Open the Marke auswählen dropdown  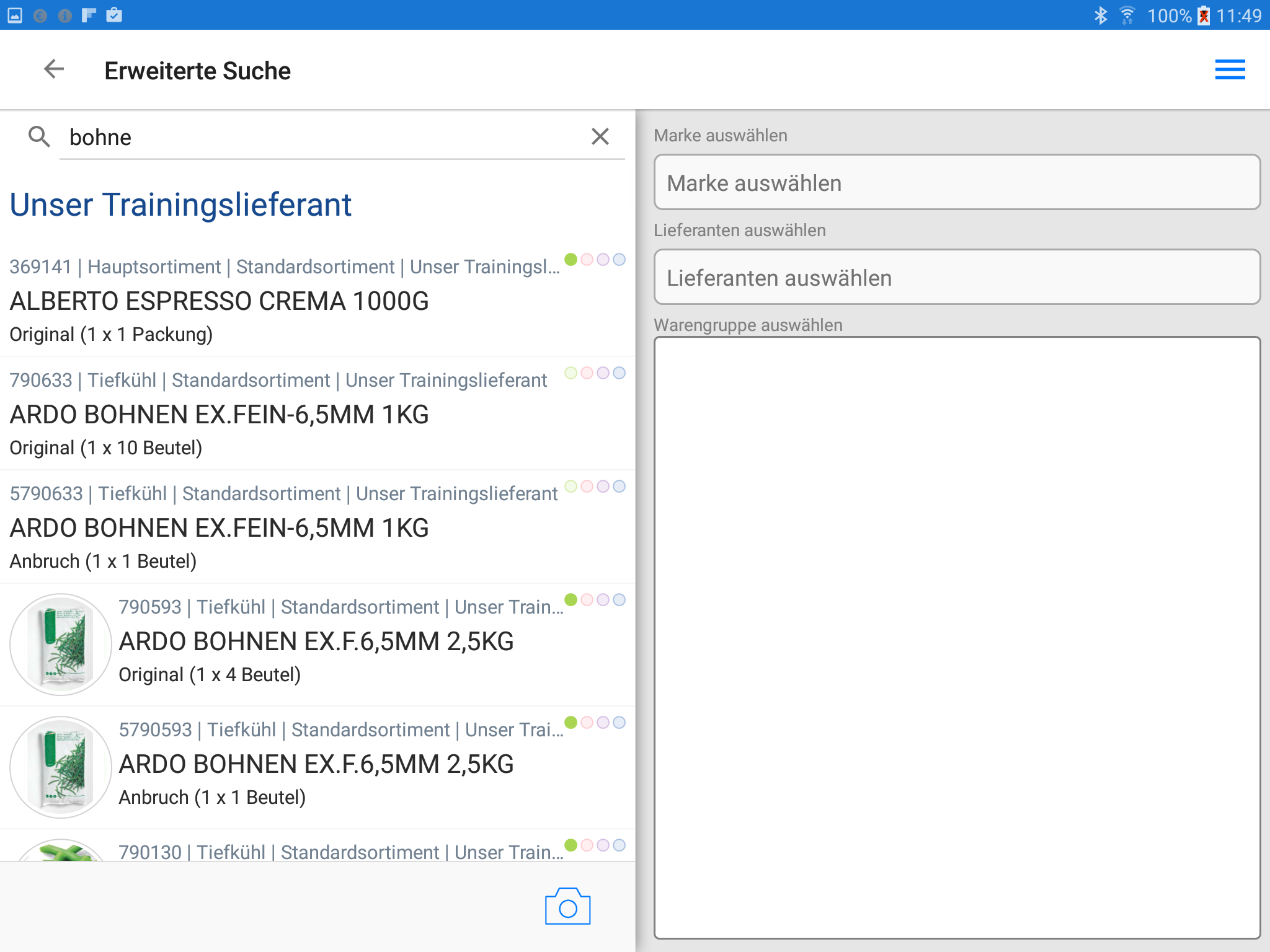[957, 183]
